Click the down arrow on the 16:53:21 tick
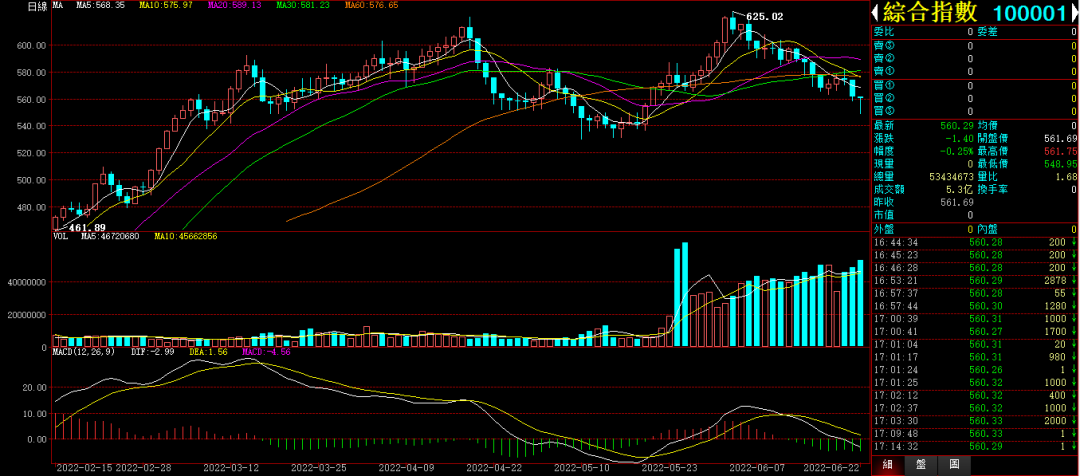The height and width of the screenshot is (476, 1080). tap(1072, 280)
